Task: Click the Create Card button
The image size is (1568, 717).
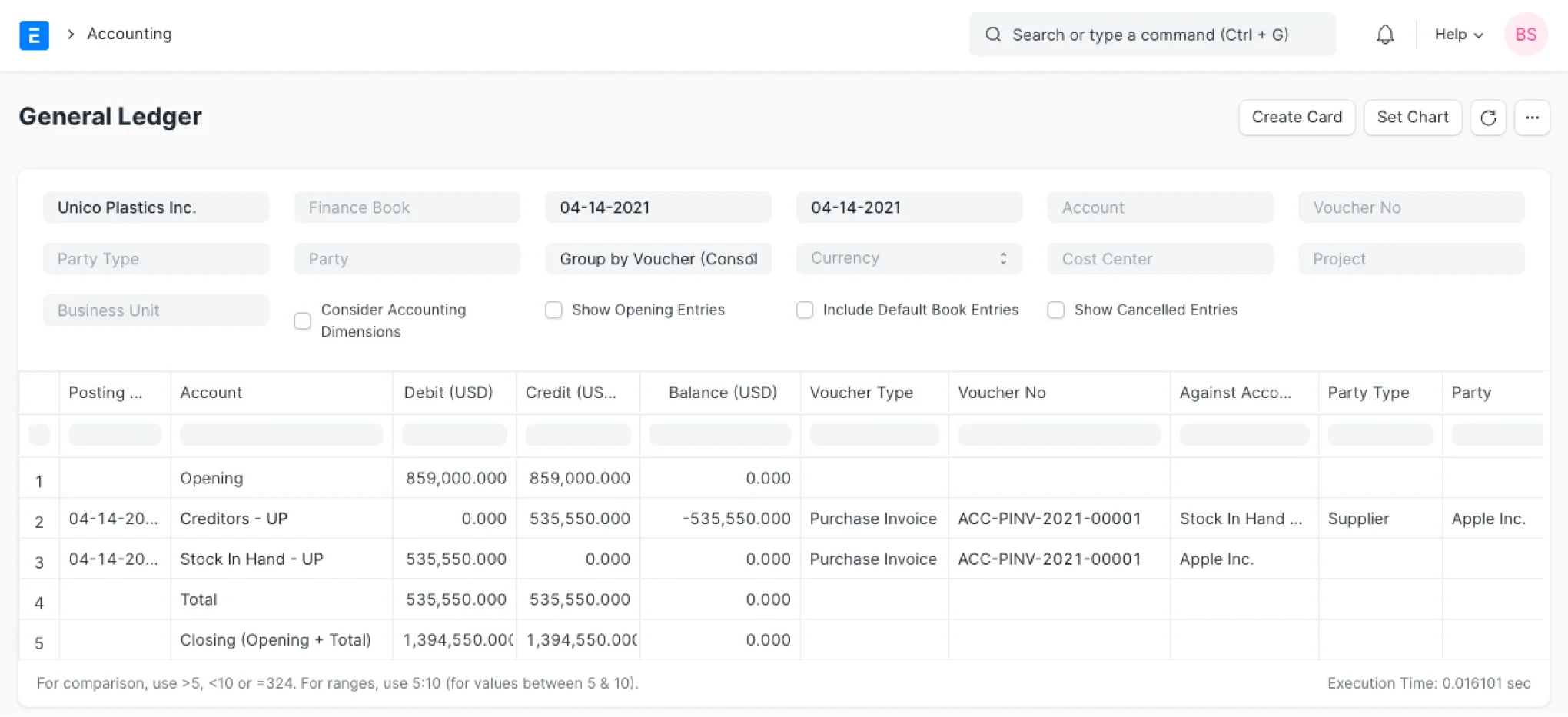Action: (x=1297, y=117)
